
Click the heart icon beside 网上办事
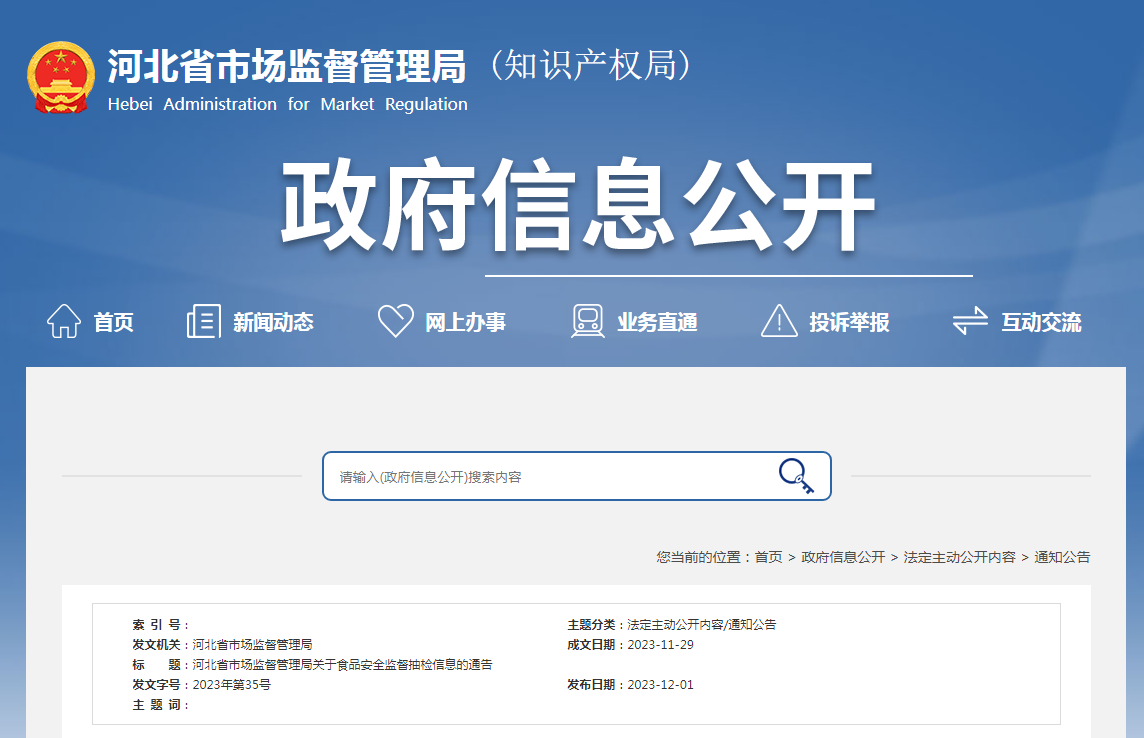tap(395, 321)
